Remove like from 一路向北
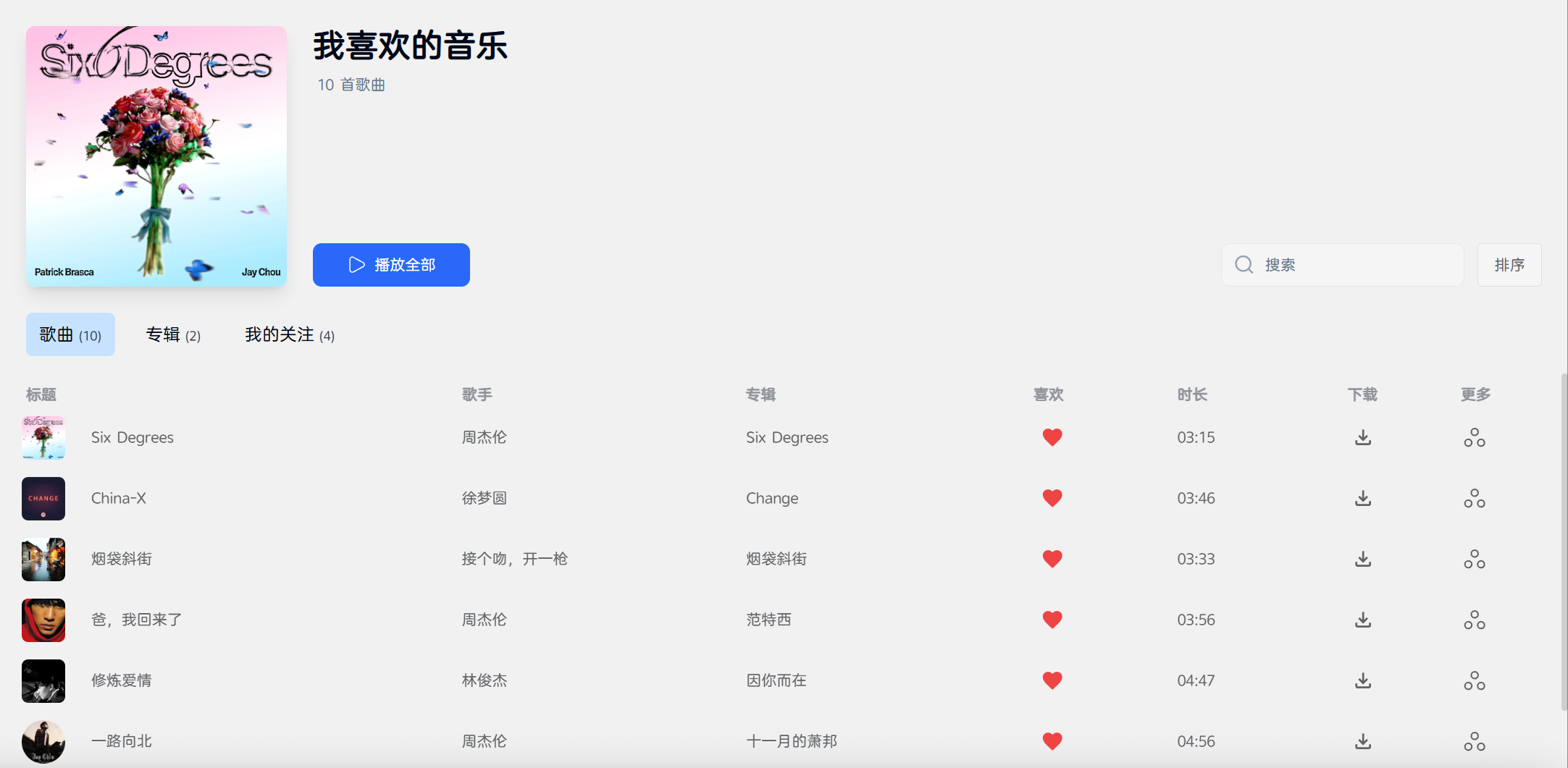The height and width of the screenshot is (768, 1568). pos(1052,741)
